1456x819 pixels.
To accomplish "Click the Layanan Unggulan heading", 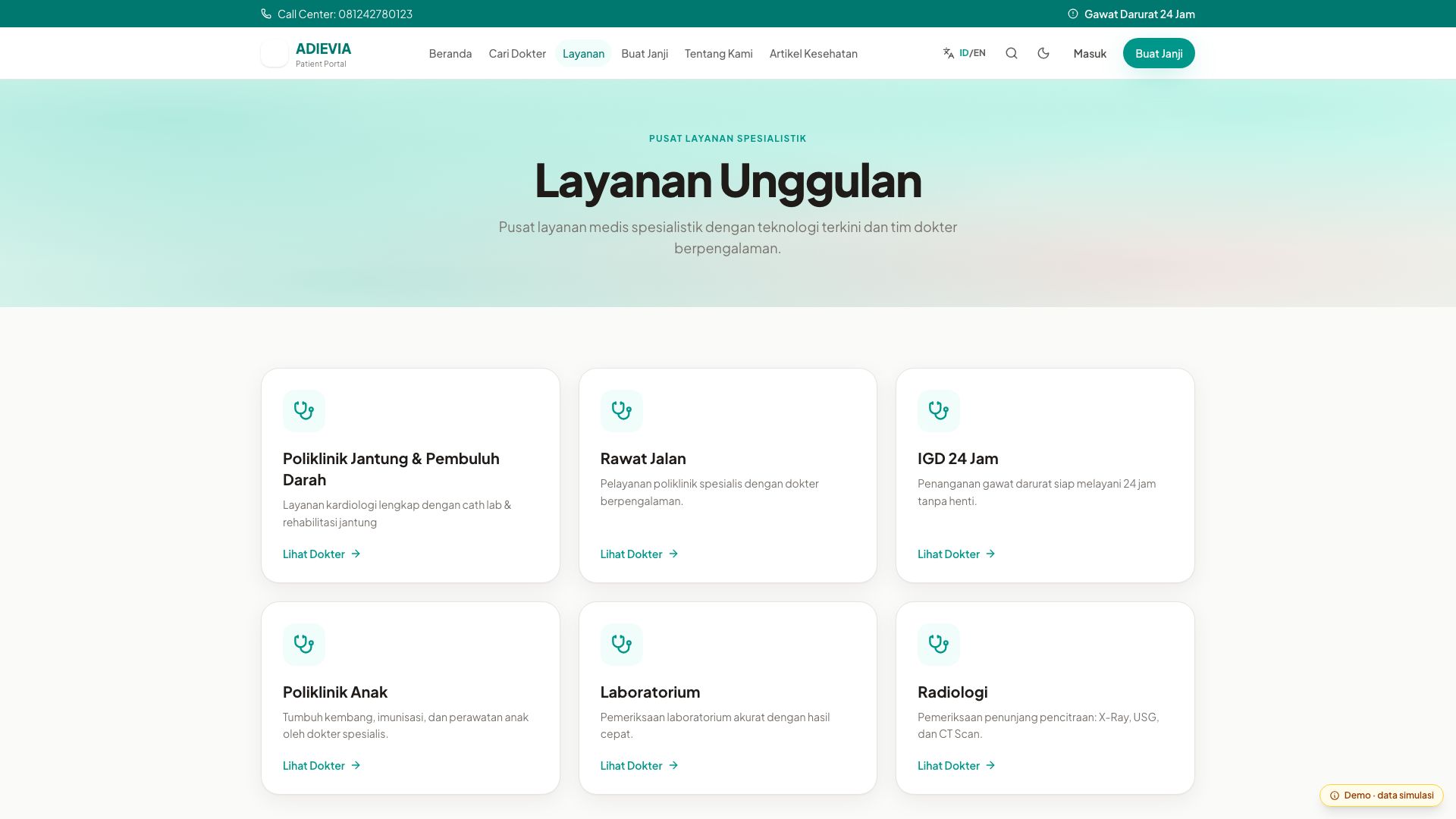I will [x=728, y=180].
